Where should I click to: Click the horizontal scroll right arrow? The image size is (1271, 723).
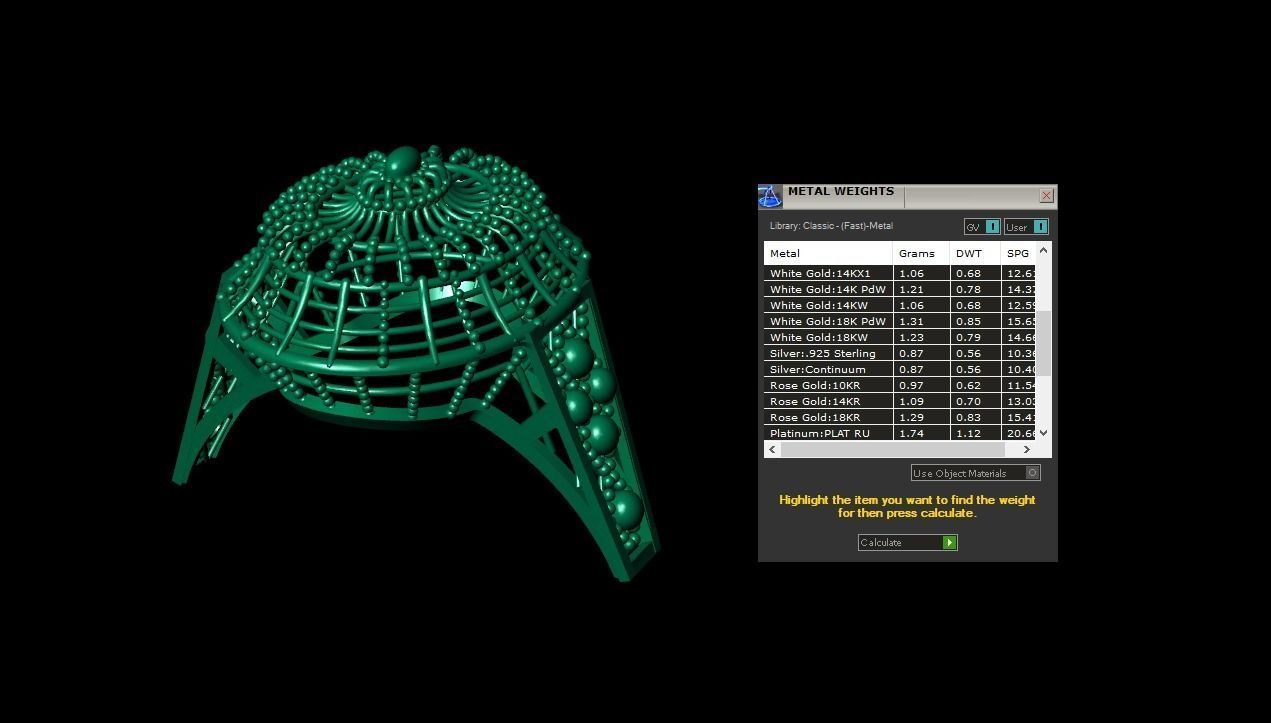1026,449
